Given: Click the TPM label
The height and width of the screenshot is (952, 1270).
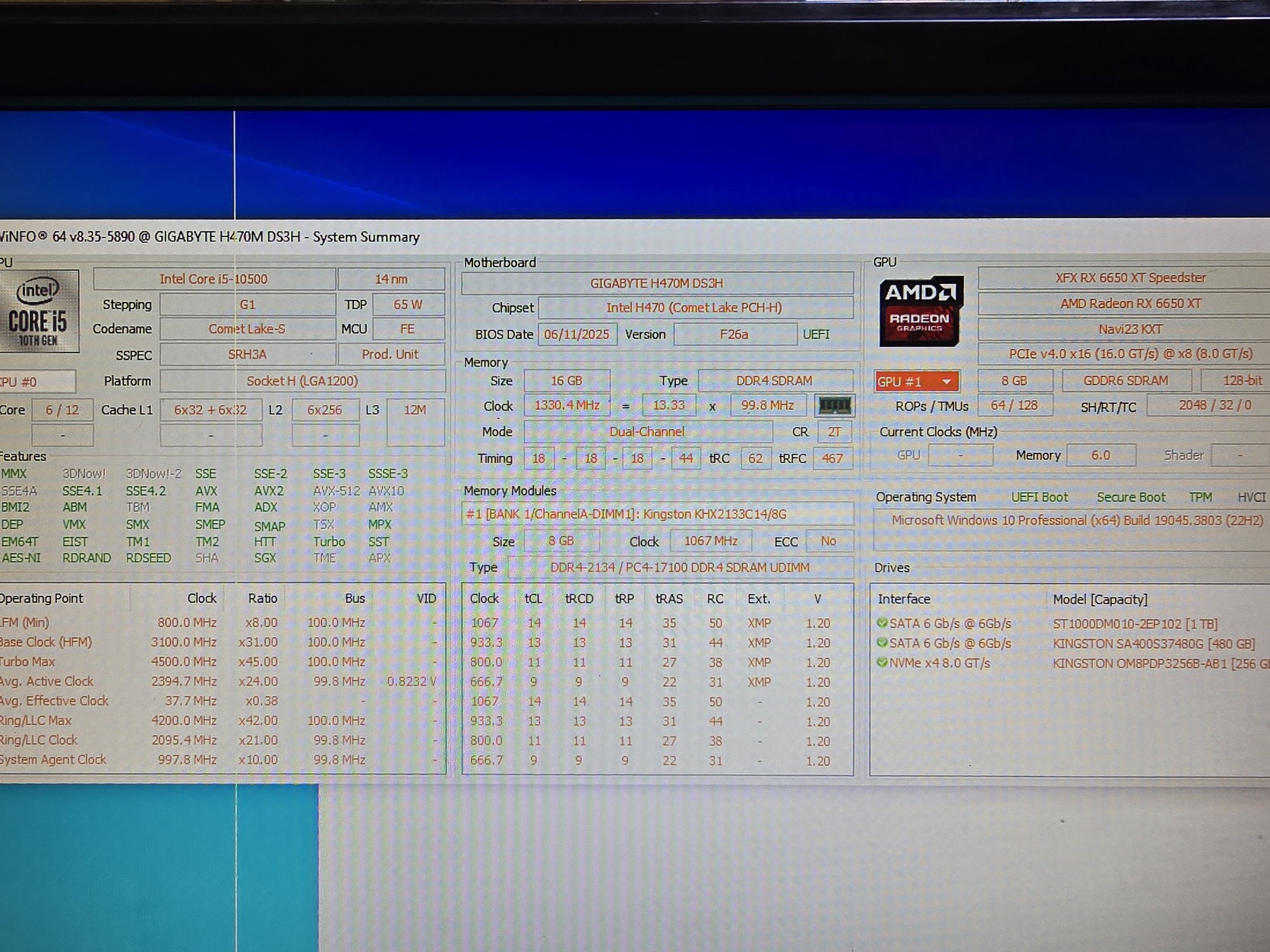Looking at the screenshot, I should point(1201,497).
